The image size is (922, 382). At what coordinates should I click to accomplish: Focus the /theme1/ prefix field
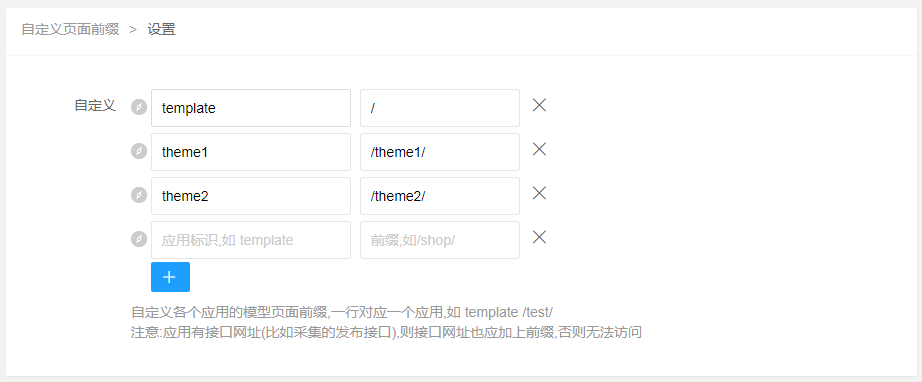point(440,152)
